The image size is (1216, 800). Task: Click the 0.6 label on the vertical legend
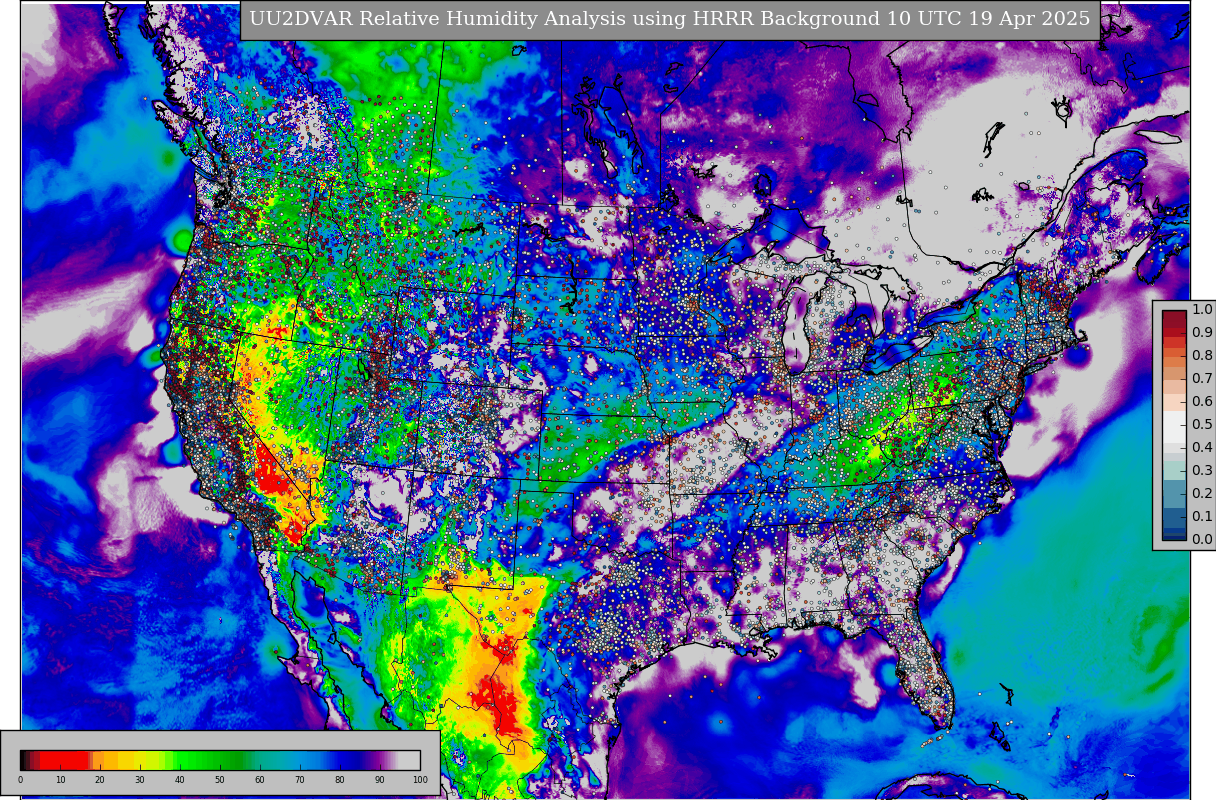pyautogui.click(x=1202, y=401)
